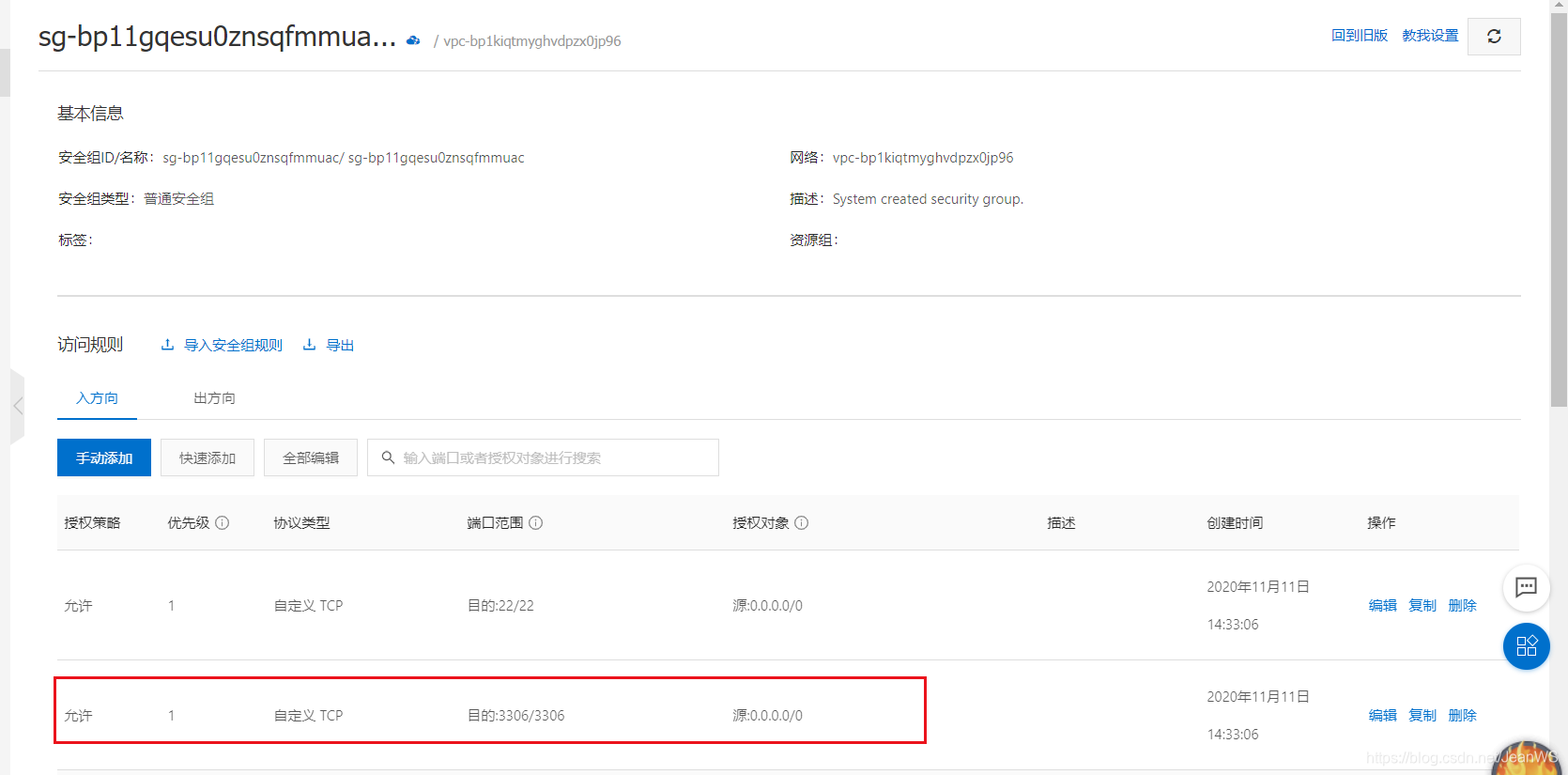Click the 目的:3306/3306 port range cell
1568x775 pixels.
(x=516, y=716)
